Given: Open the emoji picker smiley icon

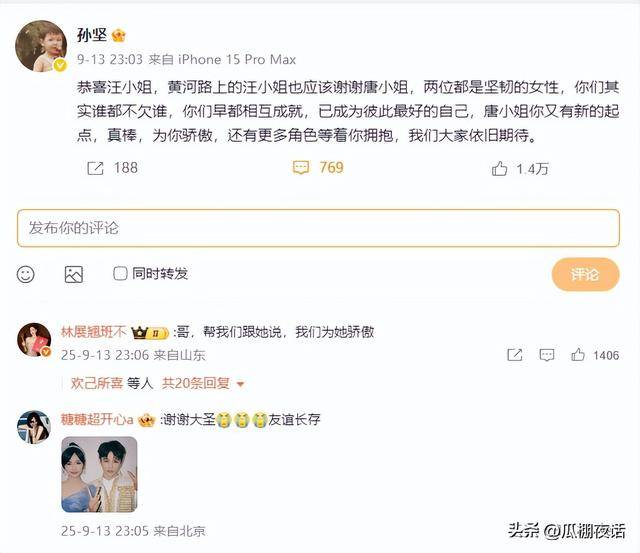Looking at the screenshot, I should click(x=25, y=274).
